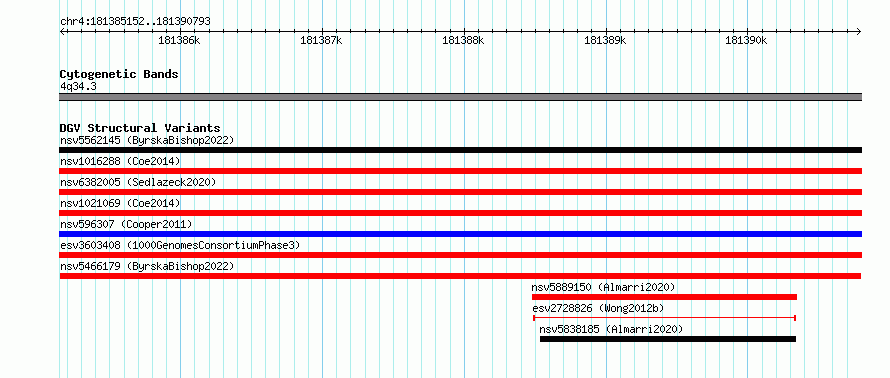The height and width of the screenshot is (378, 890).
Task: Click the chr4:181385152..181390793 region label
Action: (135, 22)
